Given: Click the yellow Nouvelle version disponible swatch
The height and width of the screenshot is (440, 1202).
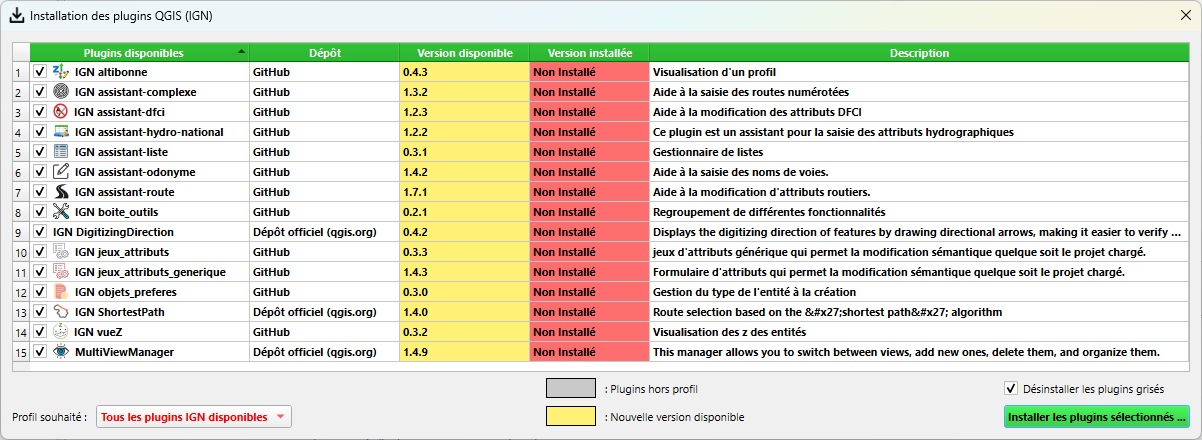Looking at the screenshot, I should point(570,417).
